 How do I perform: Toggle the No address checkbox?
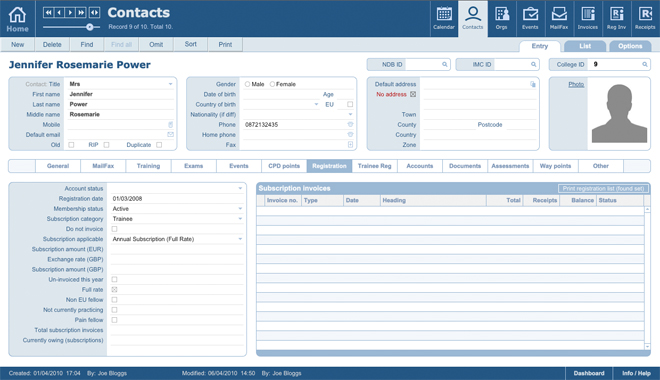(413, 94)
